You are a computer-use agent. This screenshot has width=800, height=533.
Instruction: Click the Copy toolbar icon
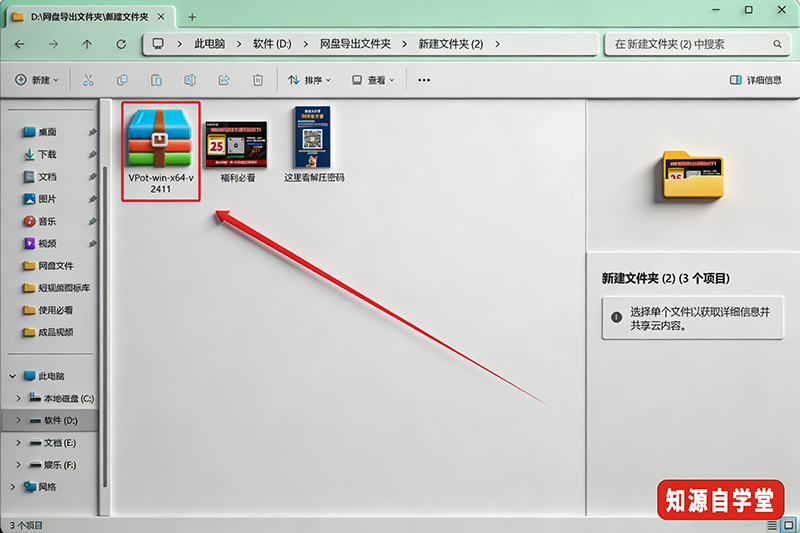coord(122,80)
